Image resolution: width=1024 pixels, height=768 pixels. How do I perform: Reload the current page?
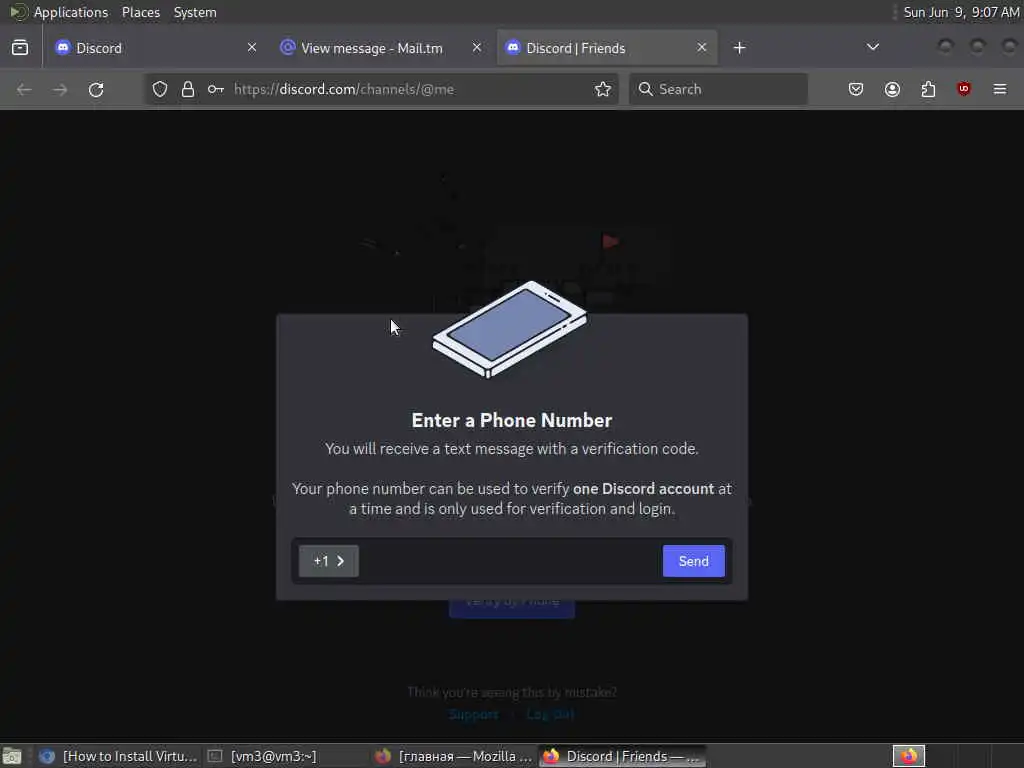point(96,89)
